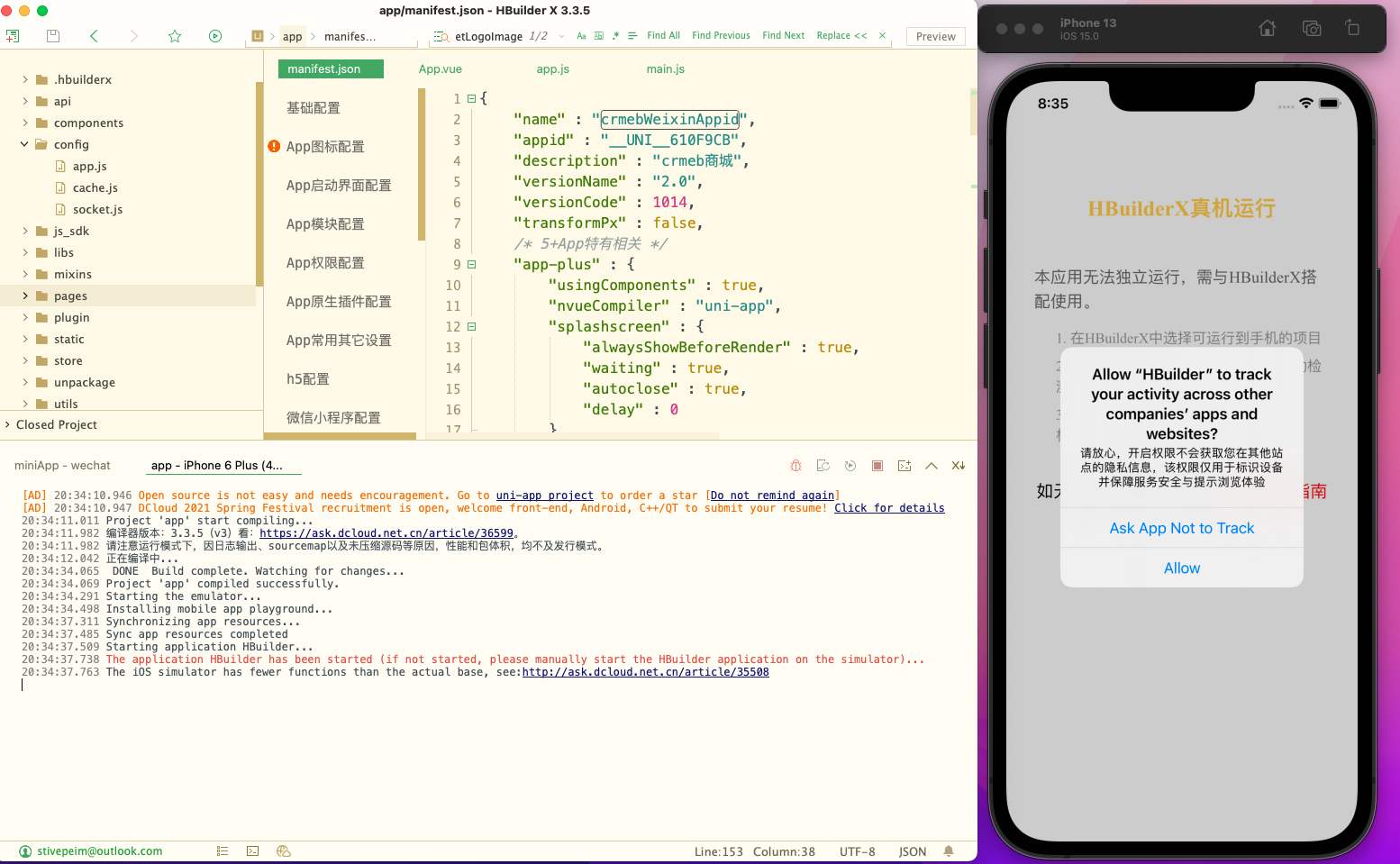Collapse the app-plus code block at line 9

(x=470, y=264)
